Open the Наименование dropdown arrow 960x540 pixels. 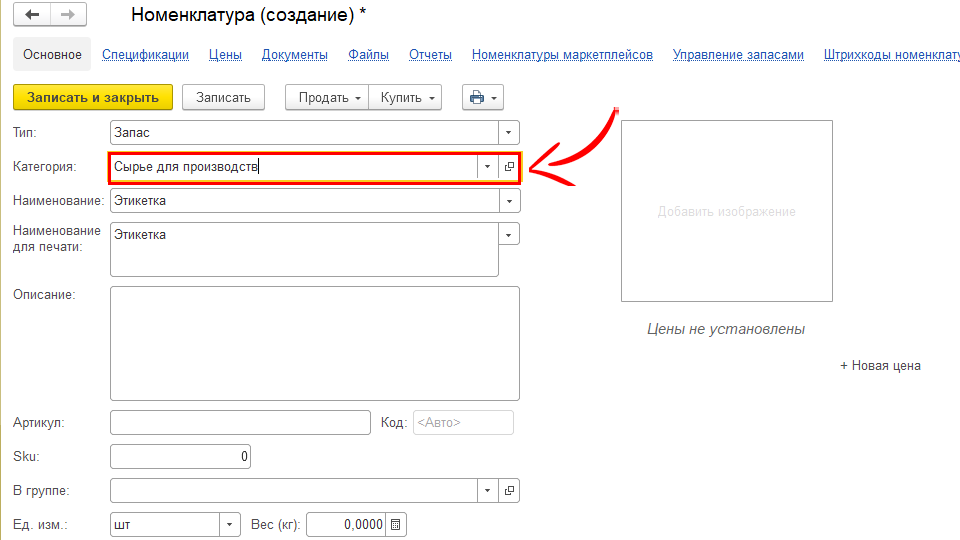(x=509, y=201)
